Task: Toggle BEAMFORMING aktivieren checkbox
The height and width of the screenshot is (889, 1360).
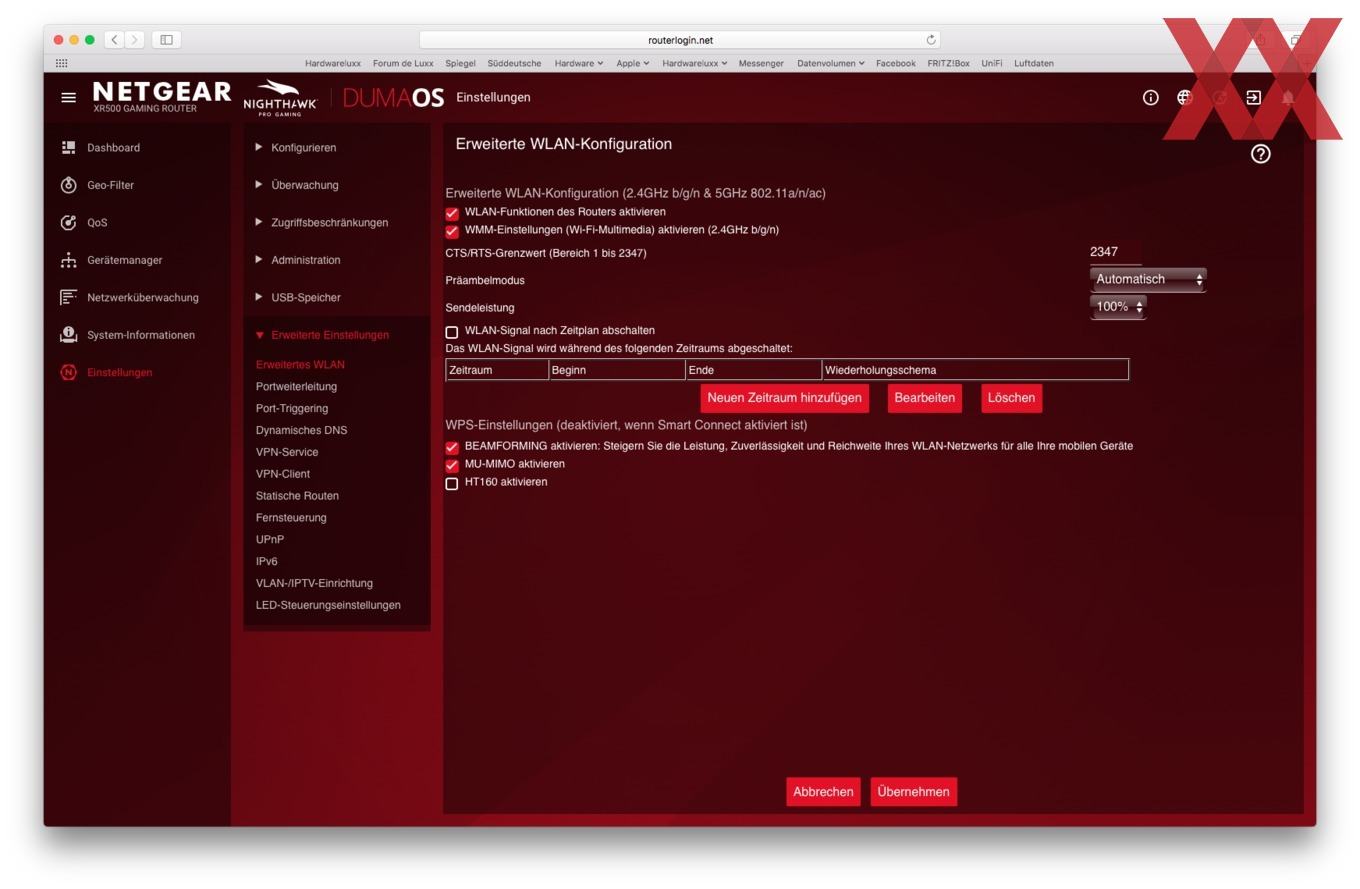Action: tap(452, 447)
